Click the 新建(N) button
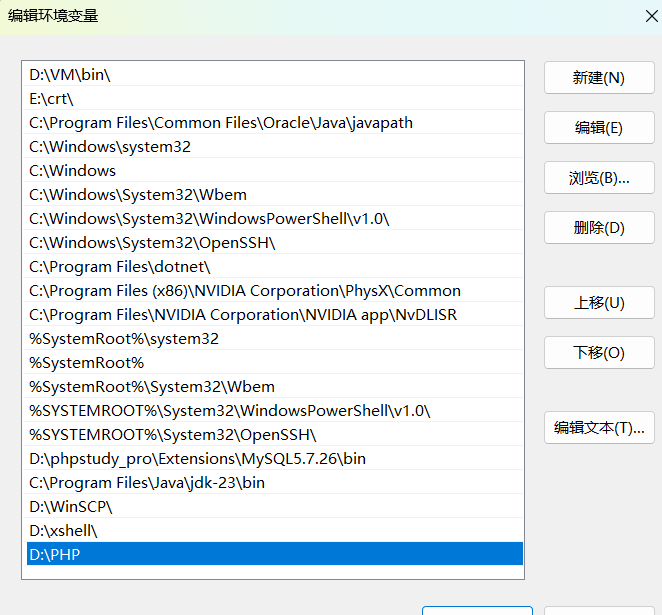662x615 pixels. [x=598, y=78]
